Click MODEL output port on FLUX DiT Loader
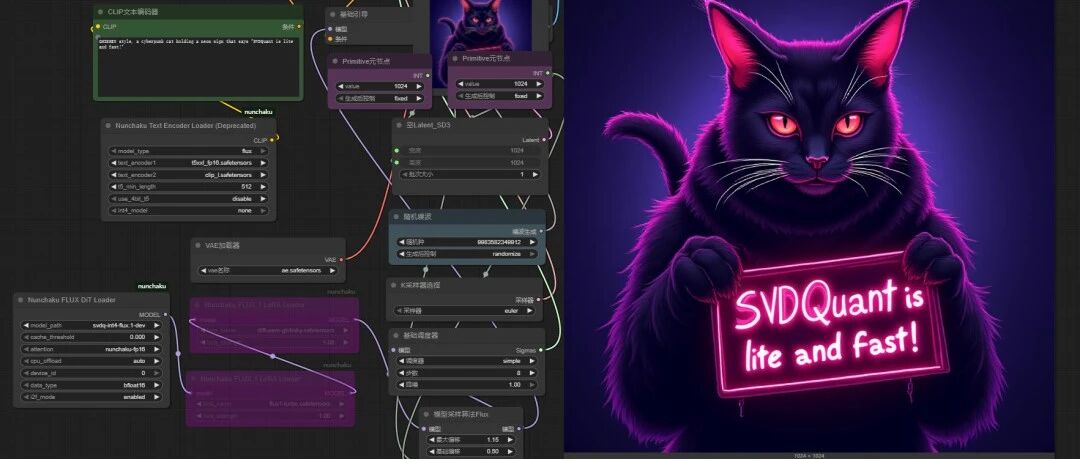The image size is (1080, 459). (x=165, y=314)
